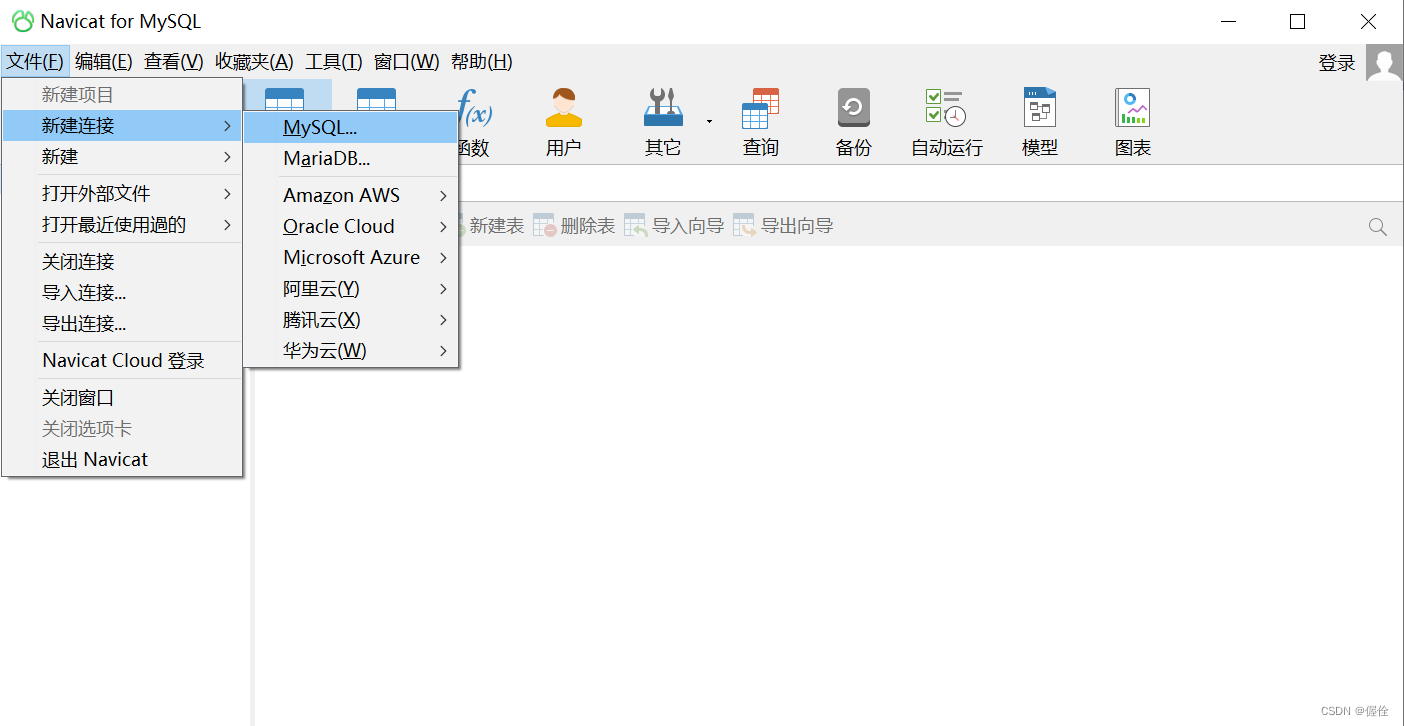Open the 窗口(W) menu

407,62
